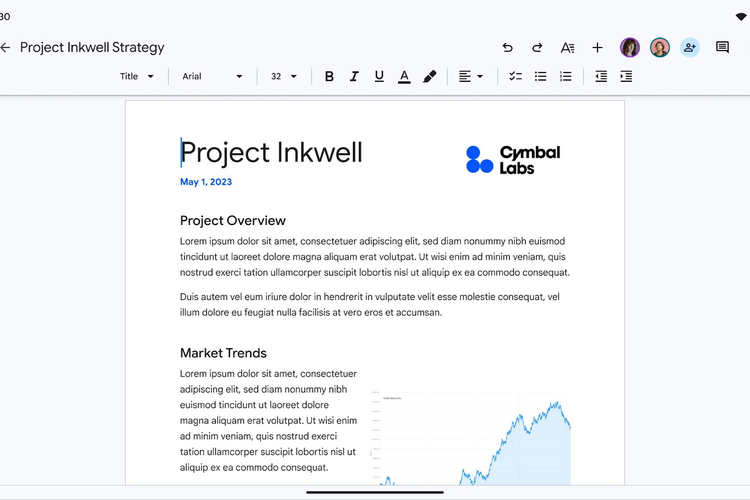Open the comments panel icon
The width and height of the screenshot is (750, 500).
(x=722, y=47)
